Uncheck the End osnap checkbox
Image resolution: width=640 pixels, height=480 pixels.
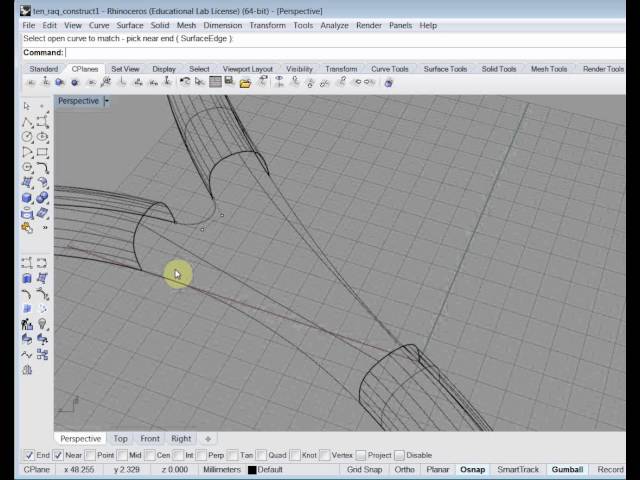[29, 455]
